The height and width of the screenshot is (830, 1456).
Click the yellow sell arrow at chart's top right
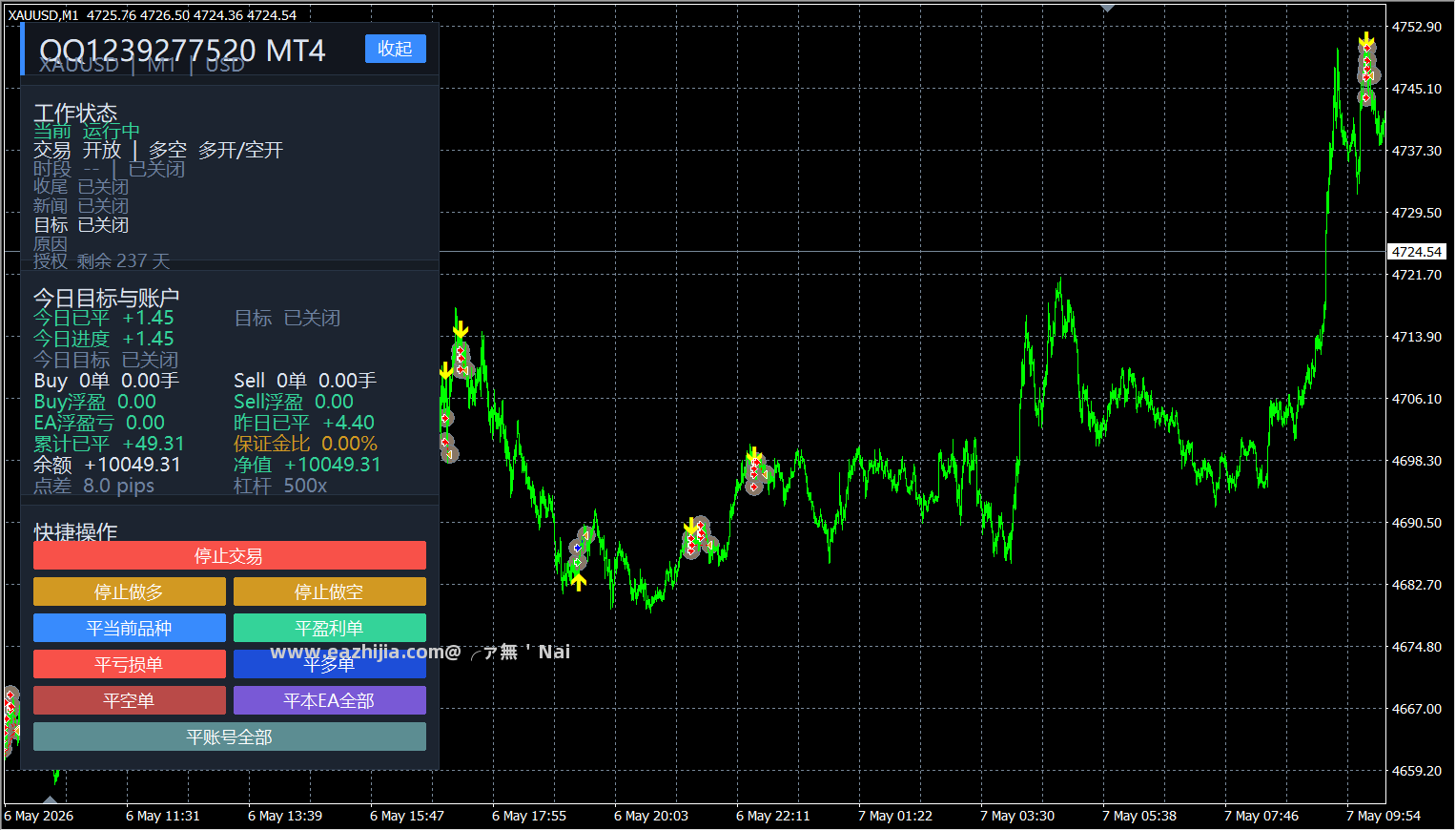click(x=1366, y=38)
